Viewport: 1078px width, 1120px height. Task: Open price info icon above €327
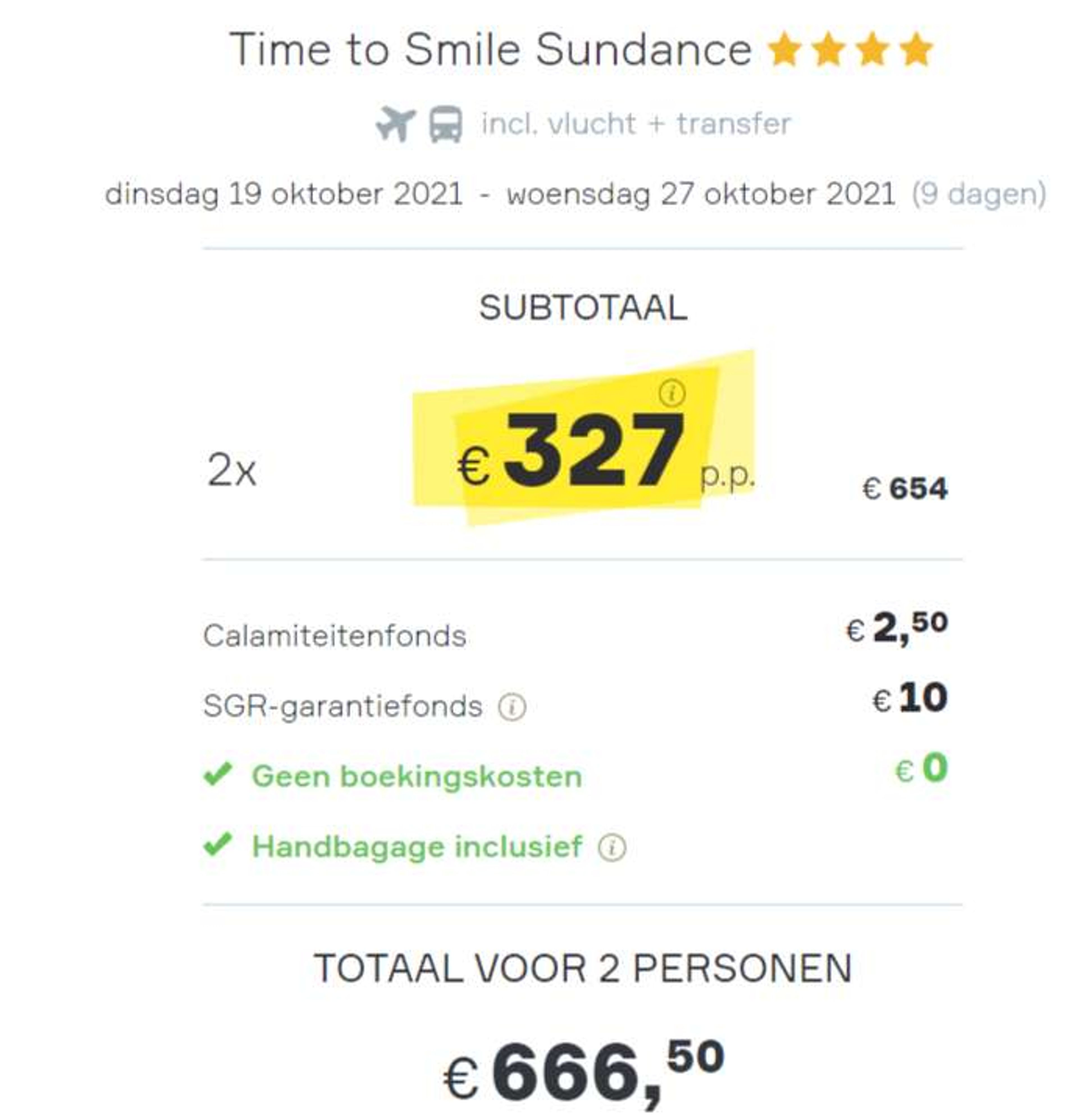point(672,393)
